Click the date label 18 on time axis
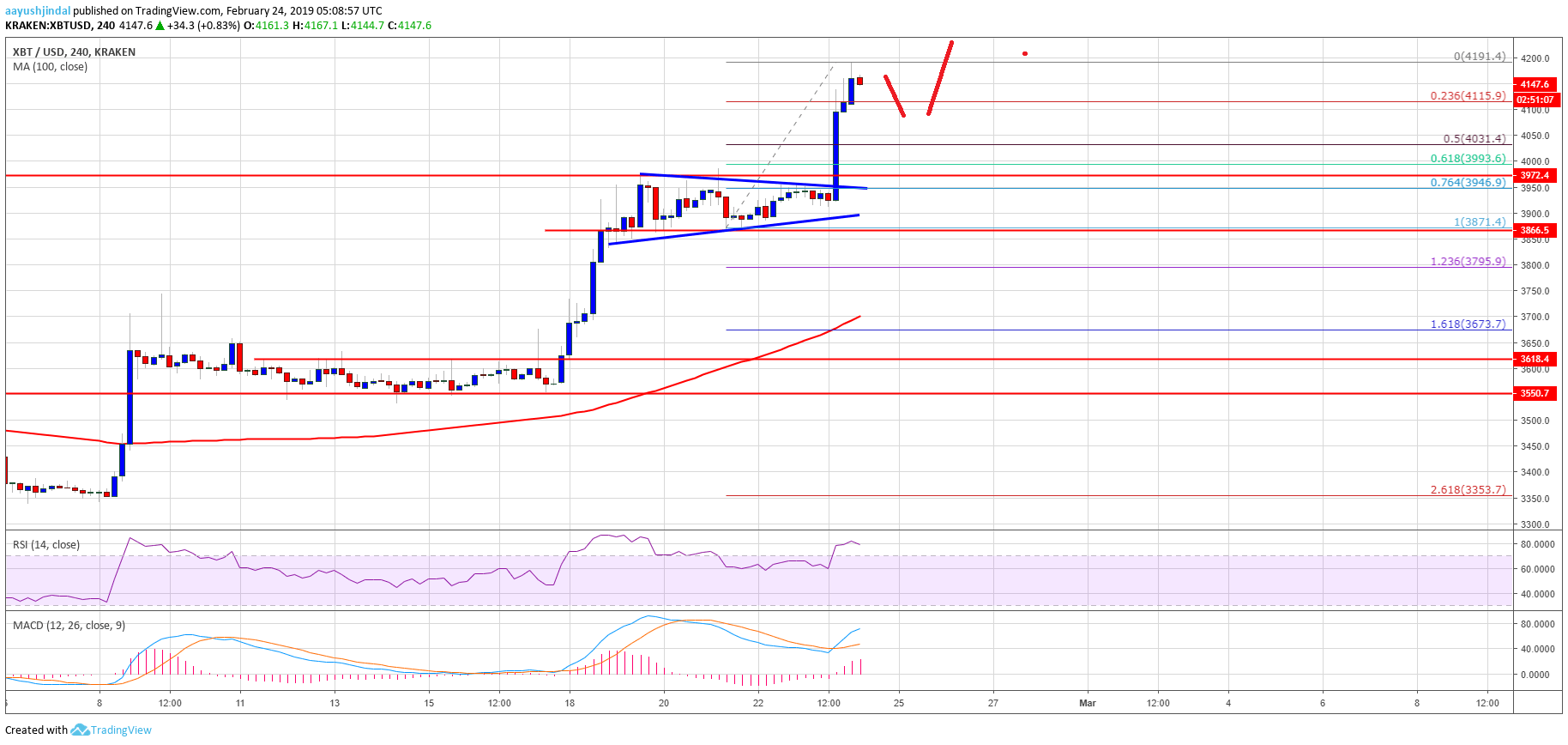 (570, 703)
